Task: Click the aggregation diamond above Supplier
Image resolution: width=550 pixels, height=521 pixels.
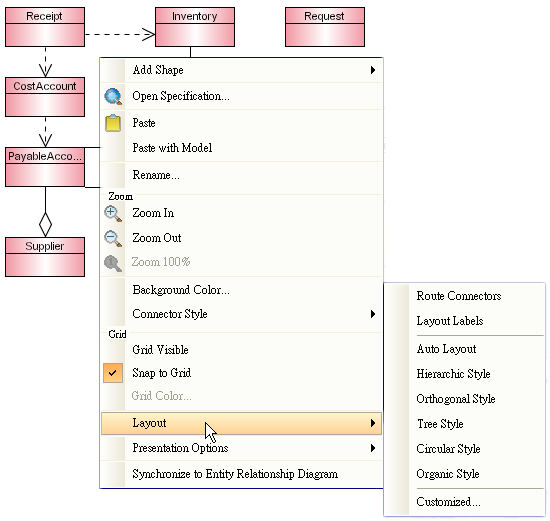Action: (x=45, y=224)
